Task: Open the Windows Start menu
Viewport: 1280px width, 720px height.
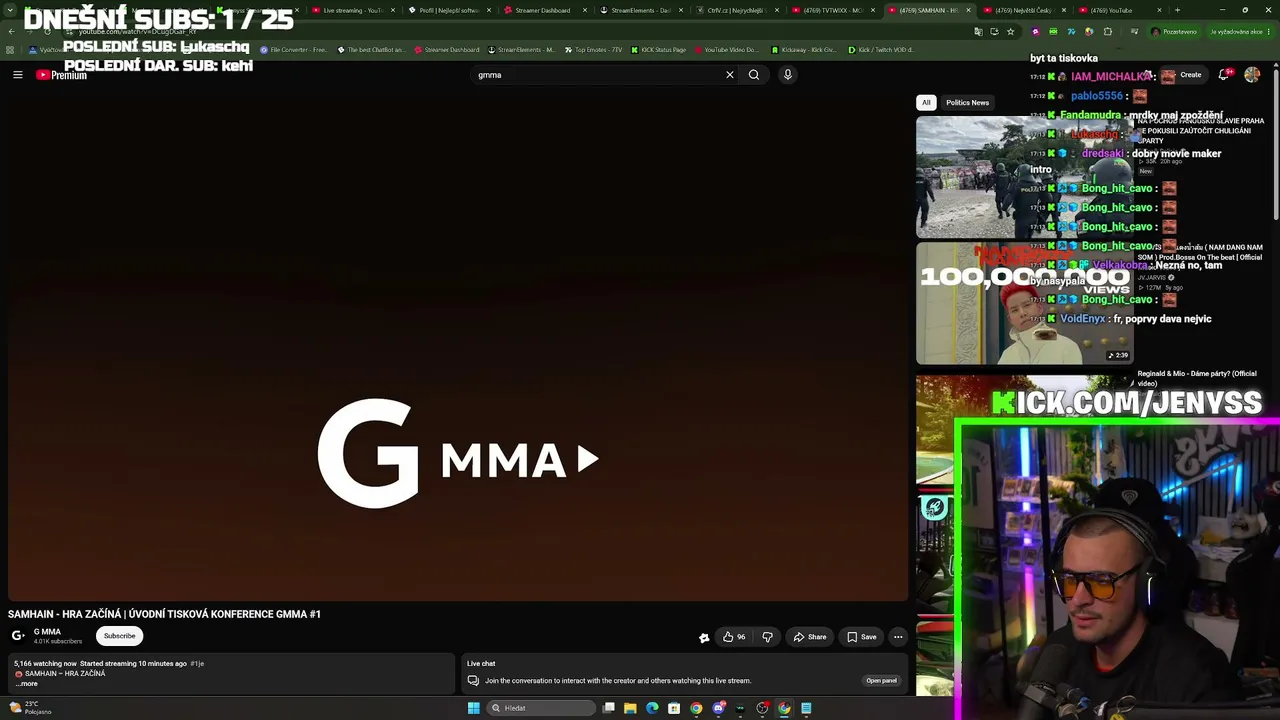Action: [473, 708]
